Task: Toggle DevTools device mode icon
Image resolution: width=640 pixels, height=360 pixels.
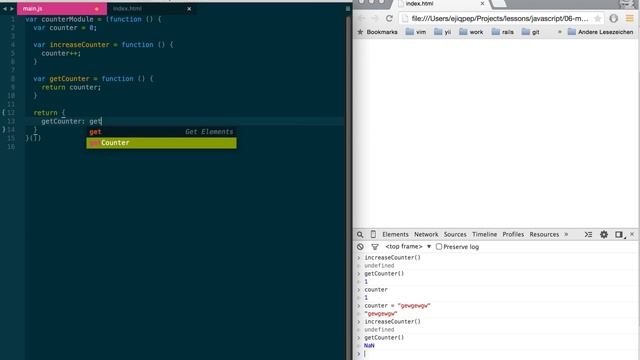Action: point(373,234)
